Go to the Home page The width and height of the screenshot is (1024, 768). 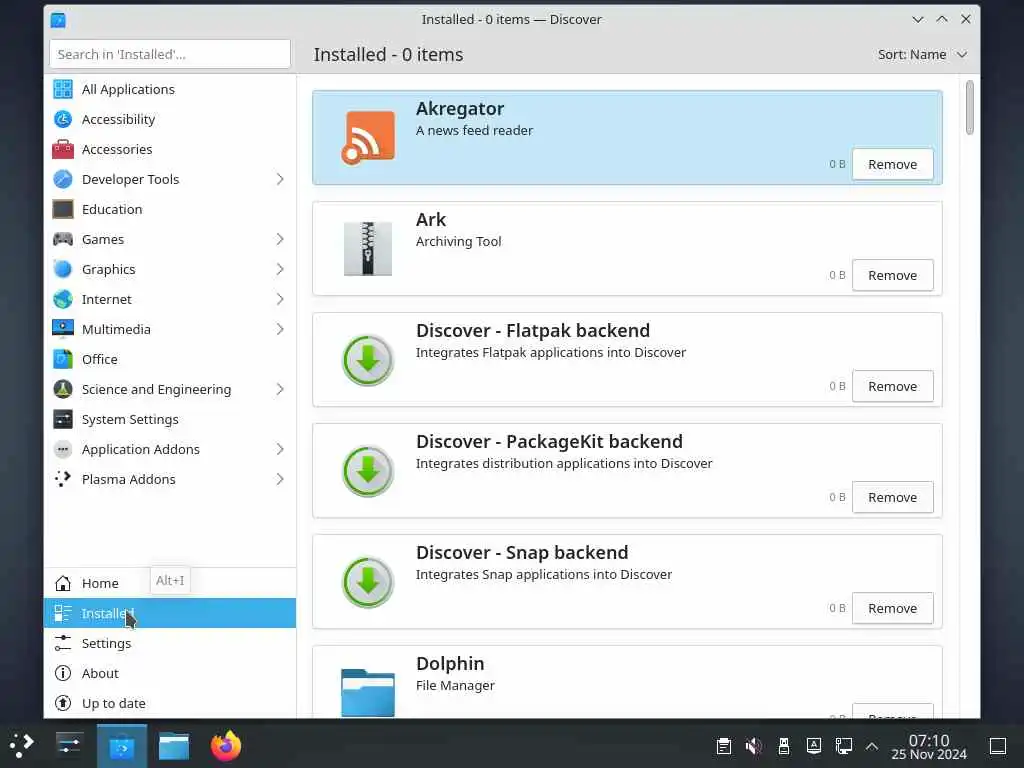click(x=170, y=583)
